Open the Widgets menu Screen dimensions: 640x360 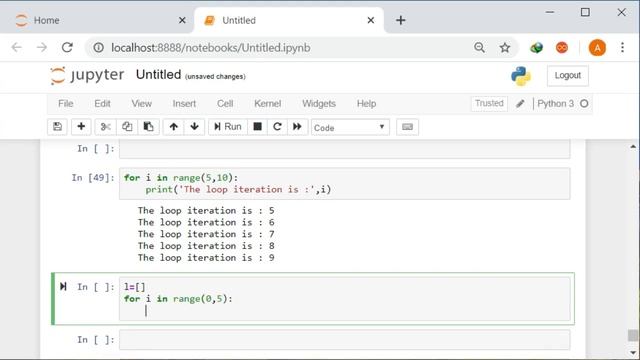pos(319,104)
